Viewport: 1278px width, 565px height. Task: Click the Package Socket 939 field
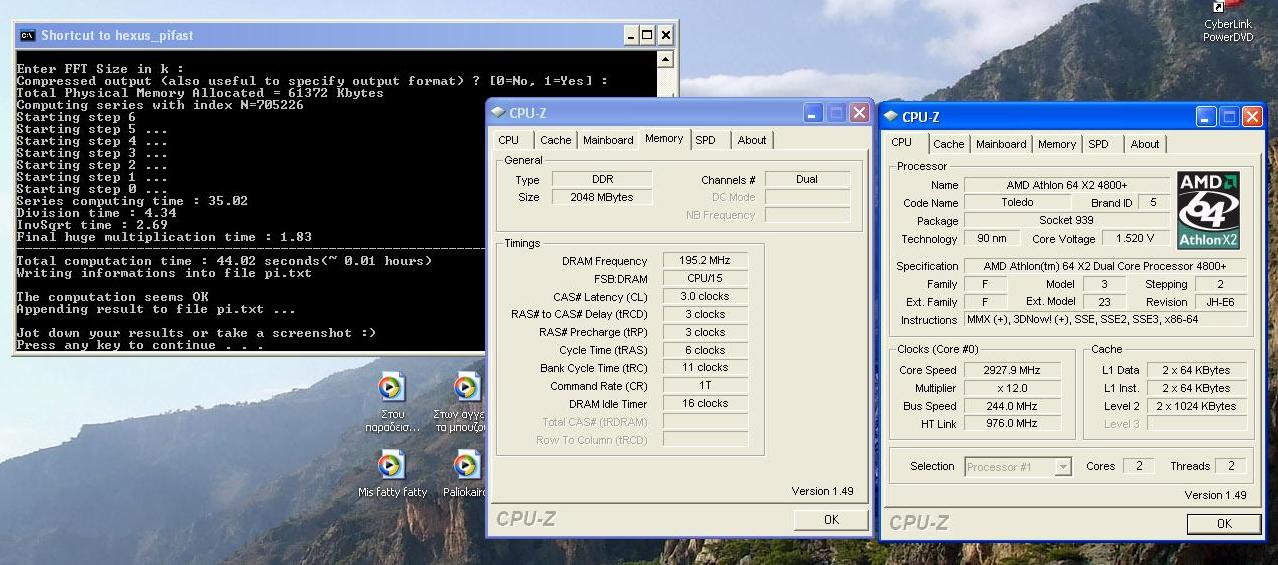(x=1066, y=221)
